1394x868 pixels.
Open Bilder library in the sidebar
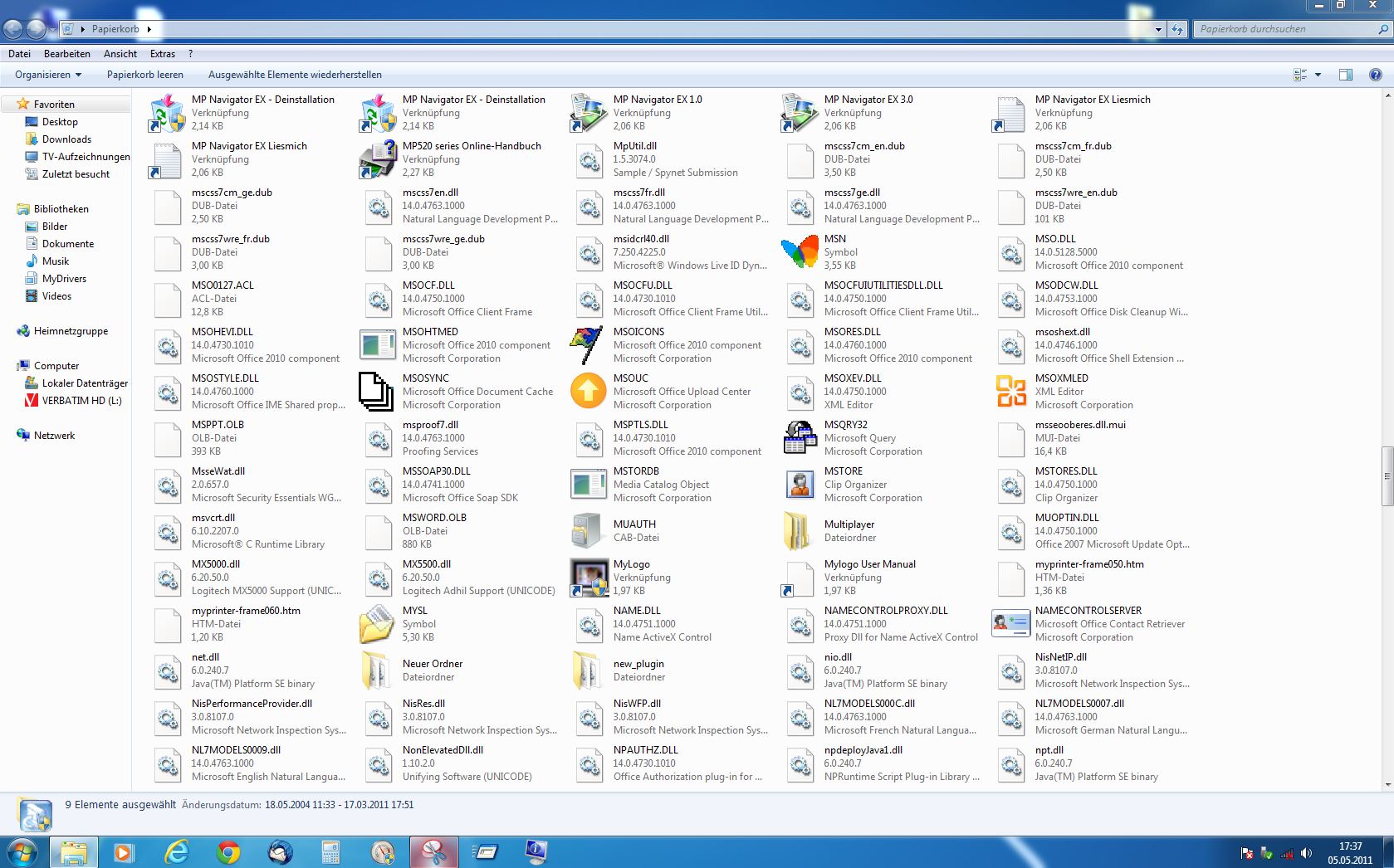(55, 227)
